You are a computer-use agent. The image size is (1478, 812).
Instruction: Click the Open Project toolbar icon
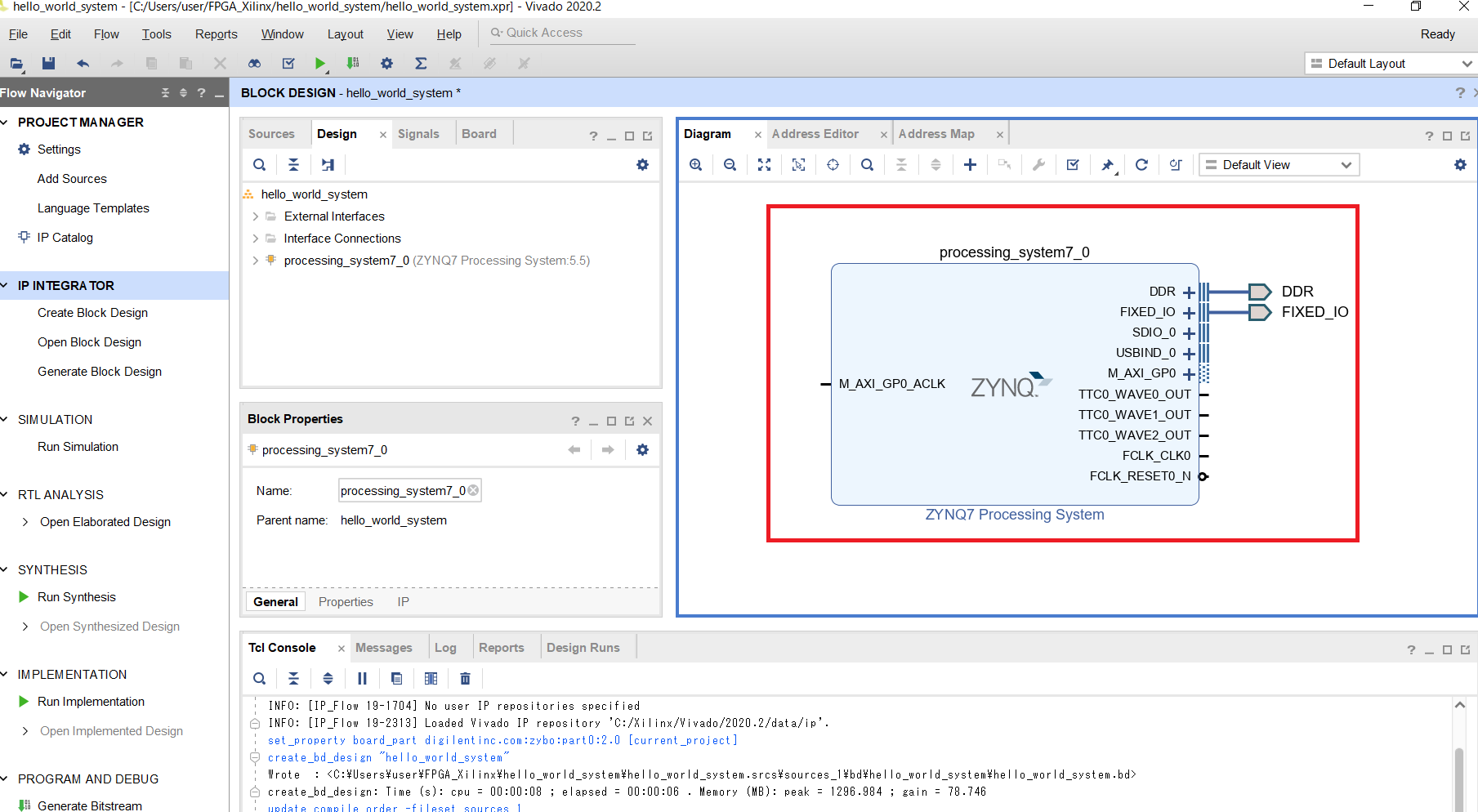pos(16,64)
